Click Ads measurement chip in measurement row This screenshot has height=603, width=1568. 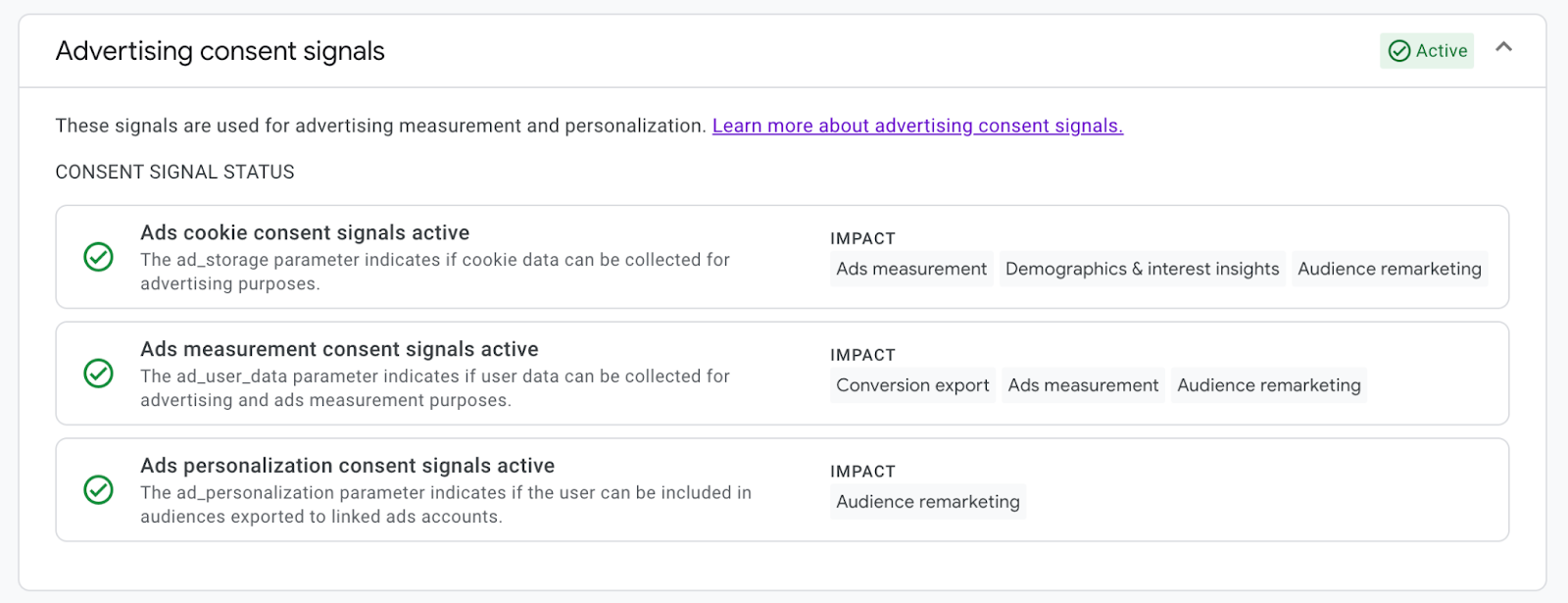(1083, 385)
